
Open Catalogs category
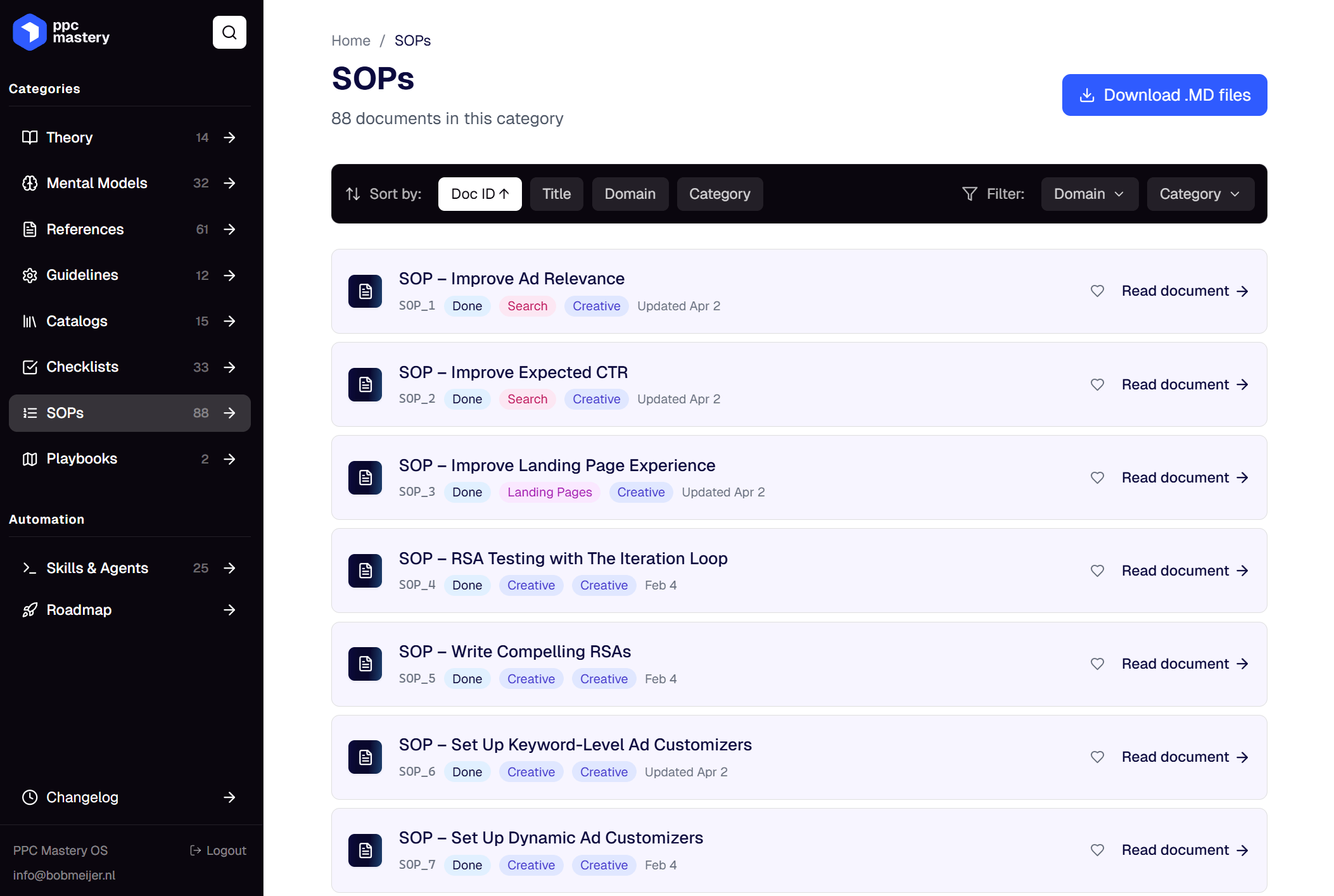click(x=130, y=321)
